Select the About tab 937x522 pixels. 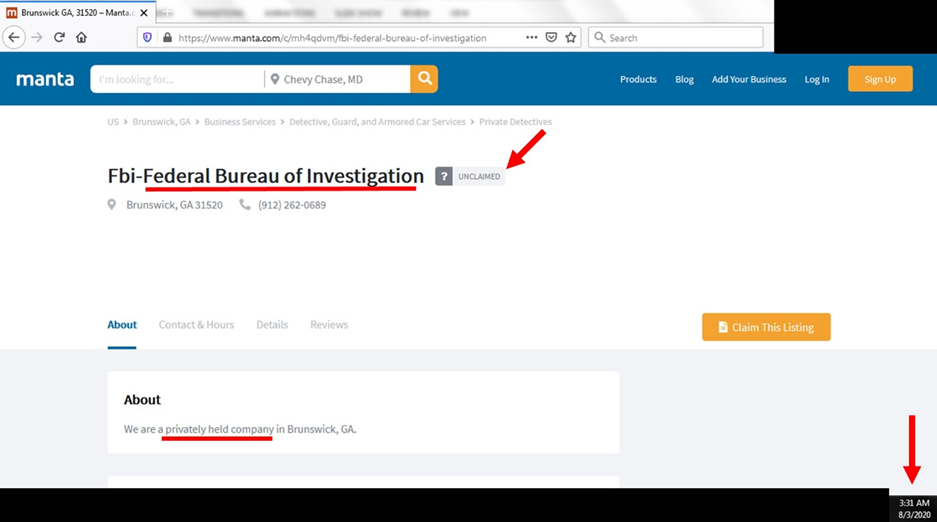122,325
